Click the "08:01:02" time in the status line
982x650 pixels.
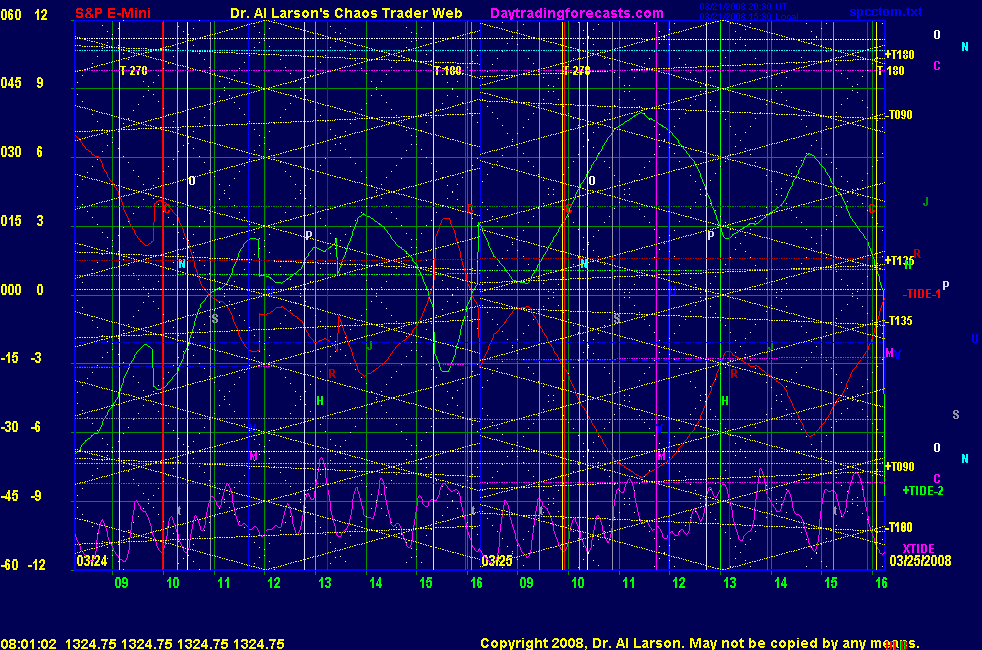tap(29, 644)
